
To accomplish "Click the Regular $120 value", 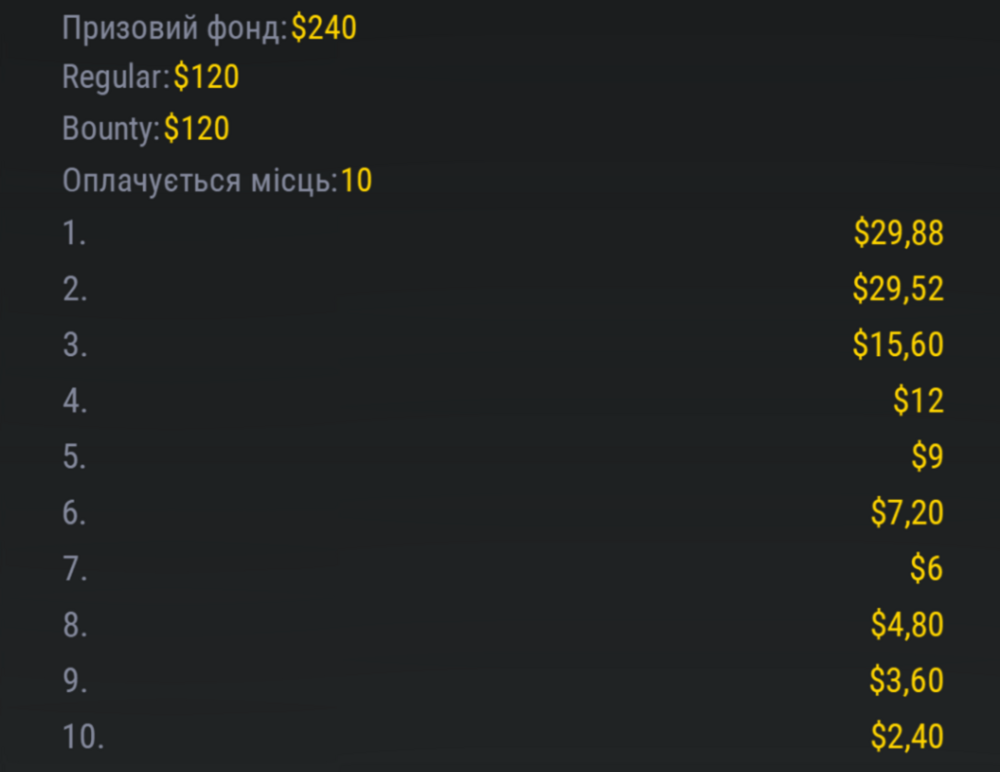I will tap(206, 77).
